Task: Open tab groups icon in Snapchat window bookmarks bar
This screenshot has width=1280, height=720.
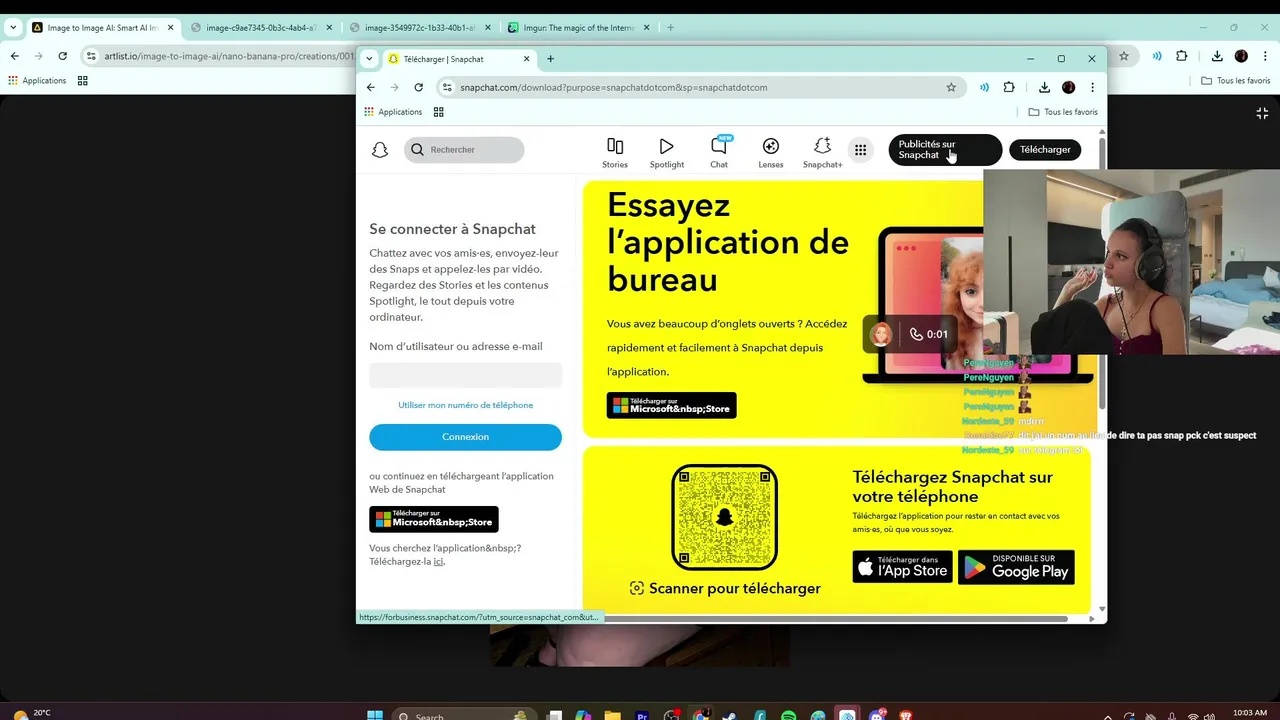Action: click(x=439, y=112)
